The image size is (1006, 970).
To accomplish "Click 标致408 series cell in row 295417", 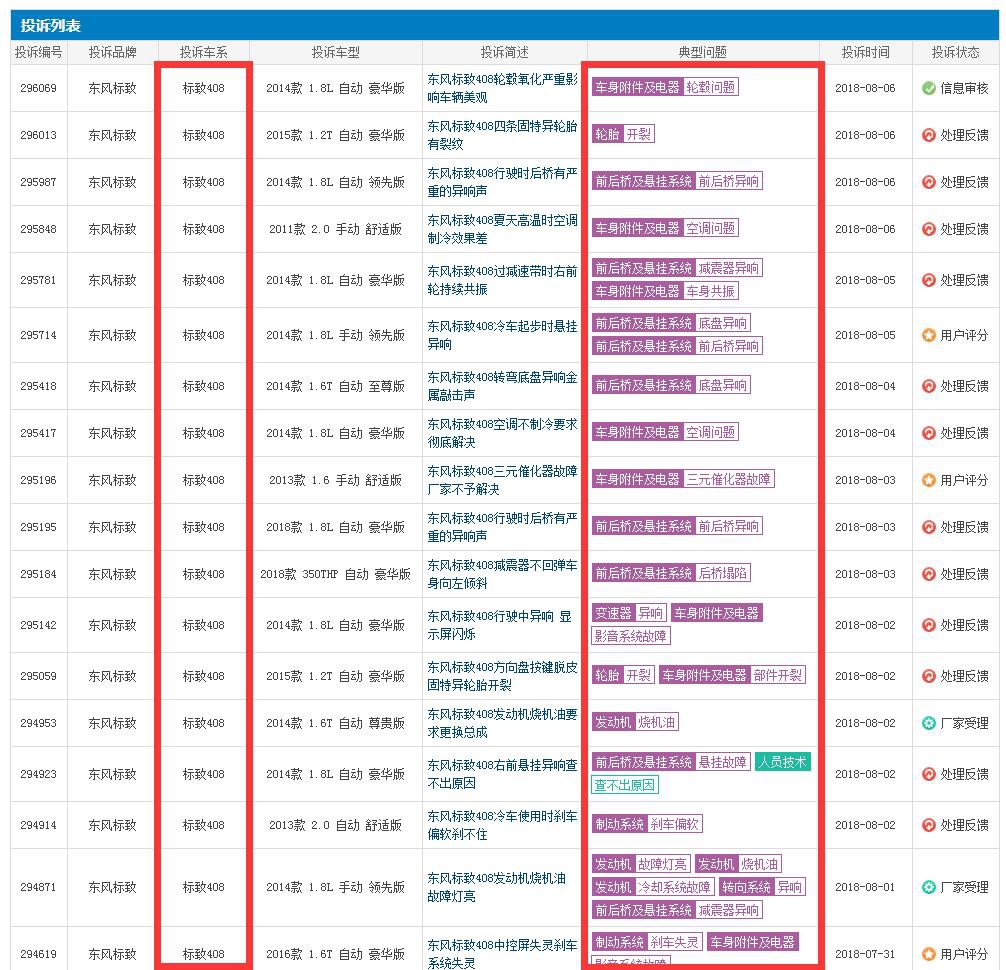I will tap(203, 433).
